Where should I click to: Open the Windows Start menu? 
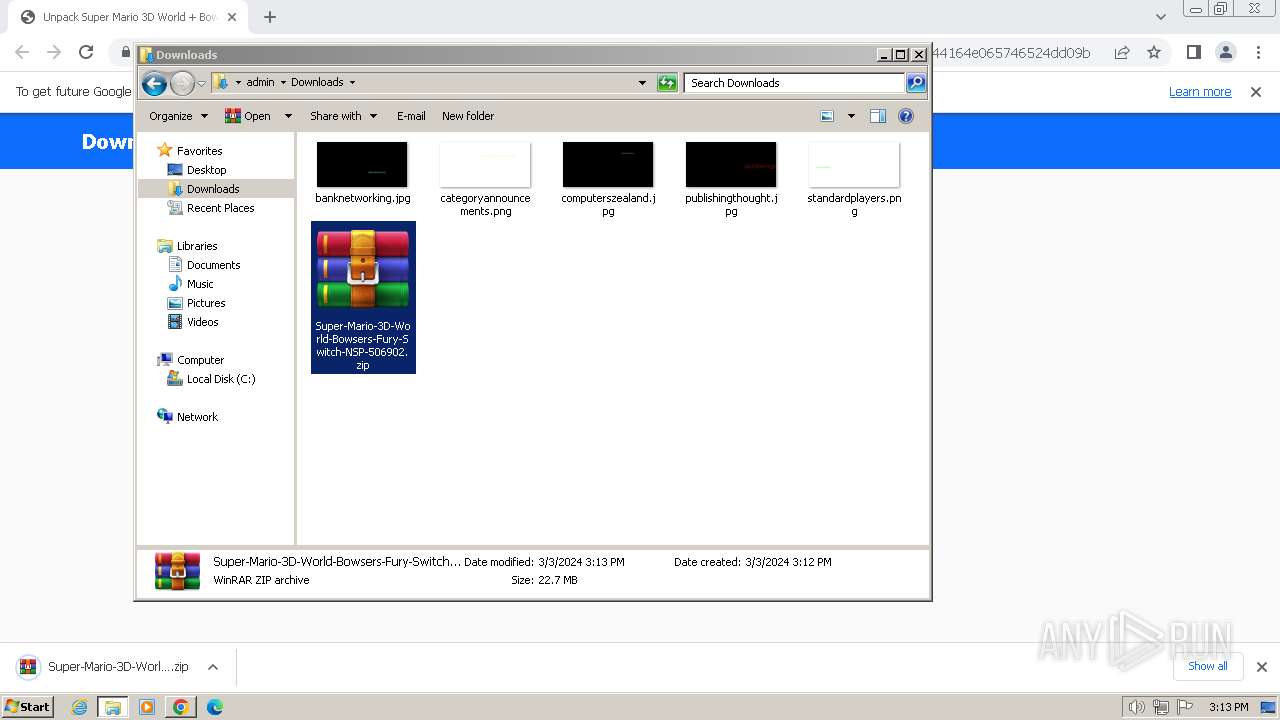point(28,707)
